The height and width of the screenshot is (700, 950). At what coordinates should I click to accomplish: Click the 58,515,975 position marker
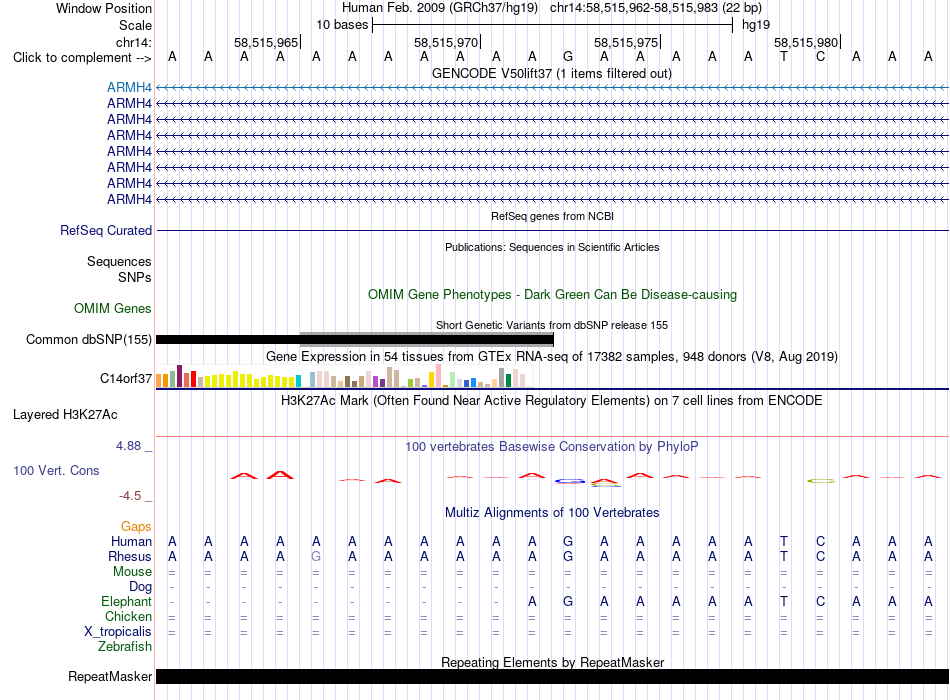click(627, 42)
